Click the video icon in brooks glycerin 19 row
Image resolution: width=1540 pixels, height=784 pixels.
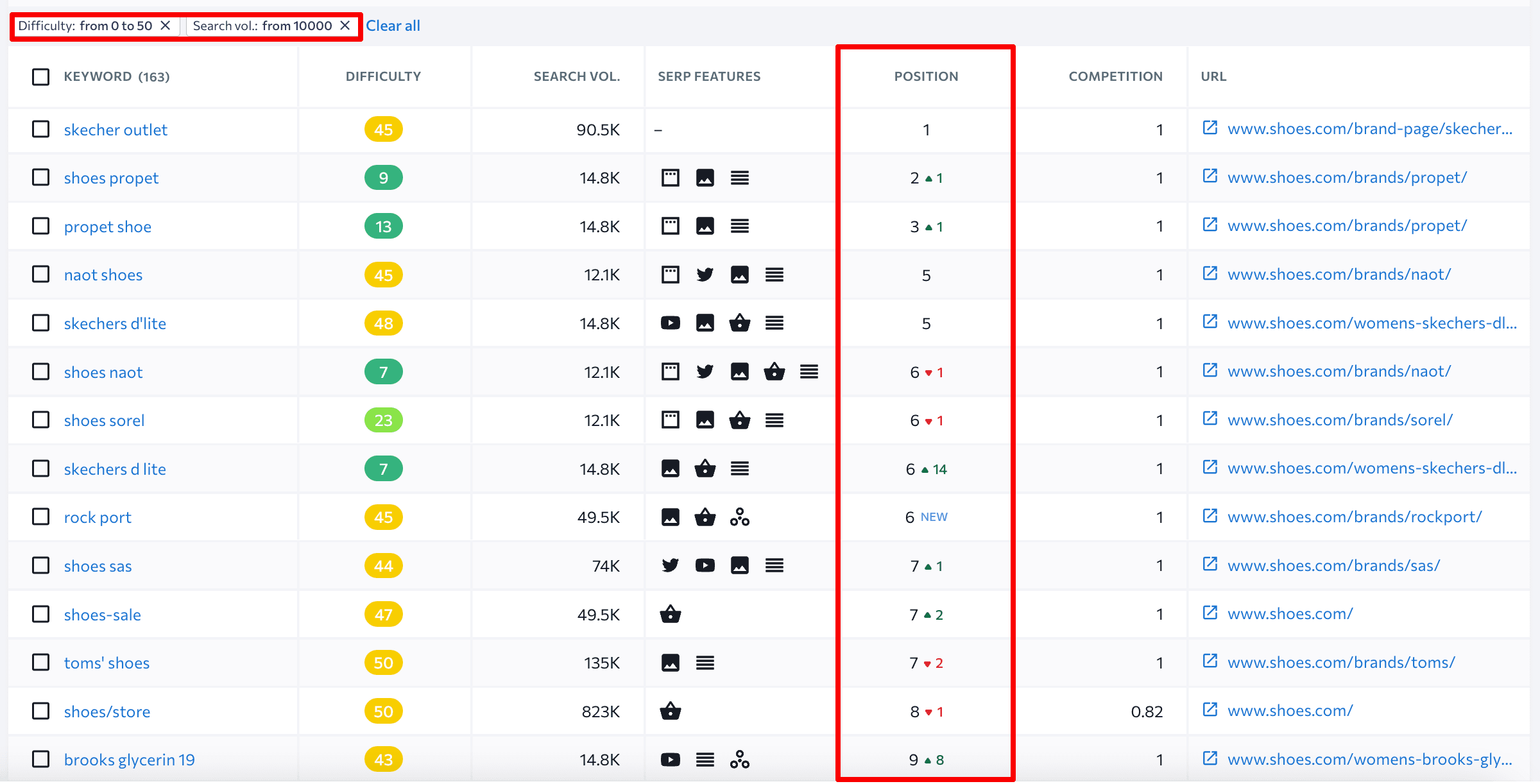(671, 760)
